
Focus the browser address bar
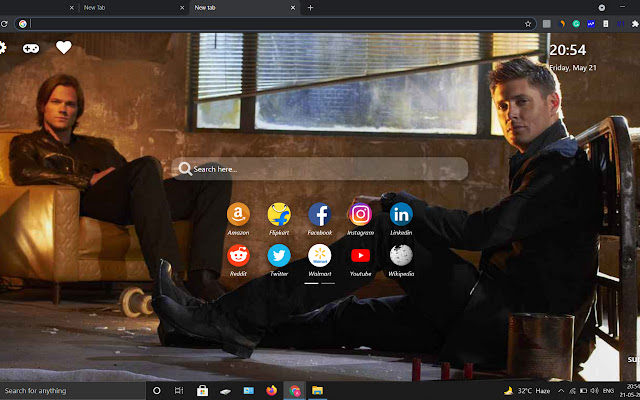[x=278, y=24]
